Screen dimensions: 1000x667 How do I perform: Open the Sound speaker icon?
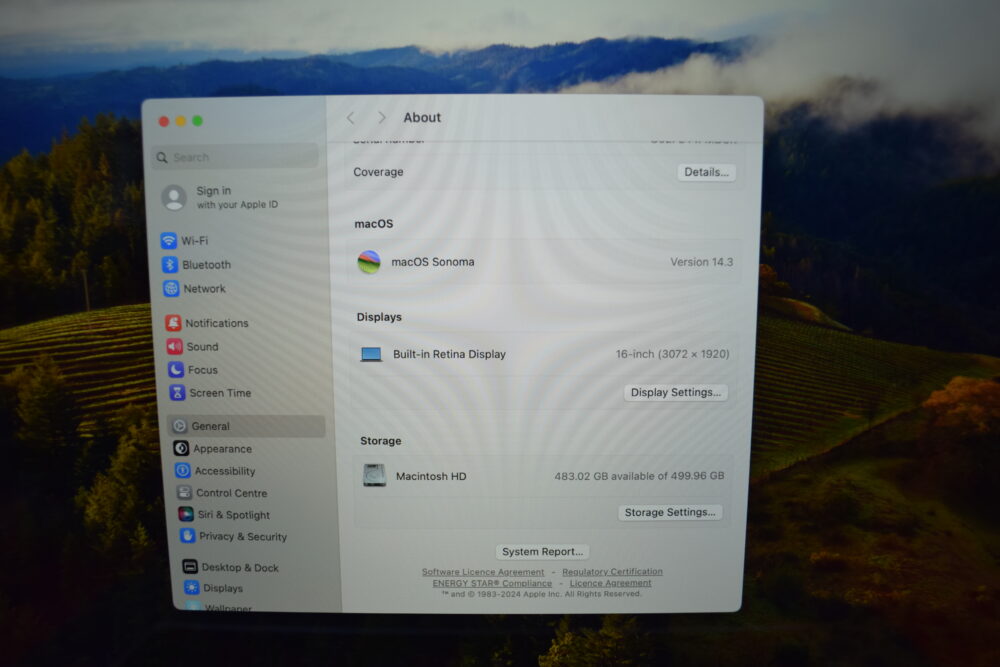coord(174,346)
